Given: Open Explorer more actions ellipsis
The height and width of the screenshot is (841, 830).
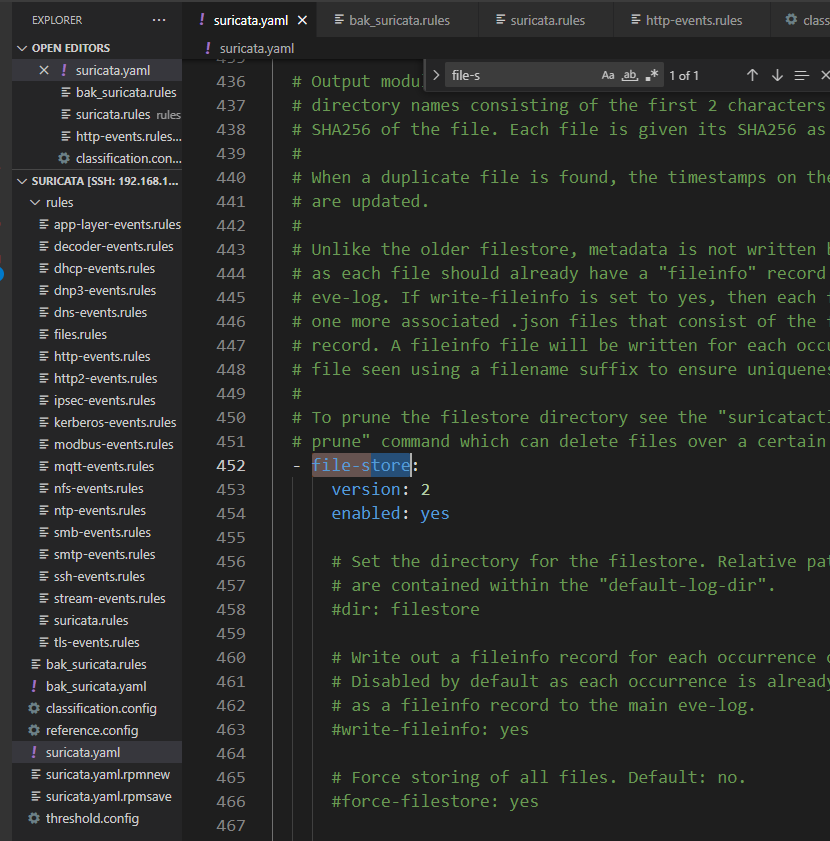Looking at the screenshot, I should click(159, 20).
